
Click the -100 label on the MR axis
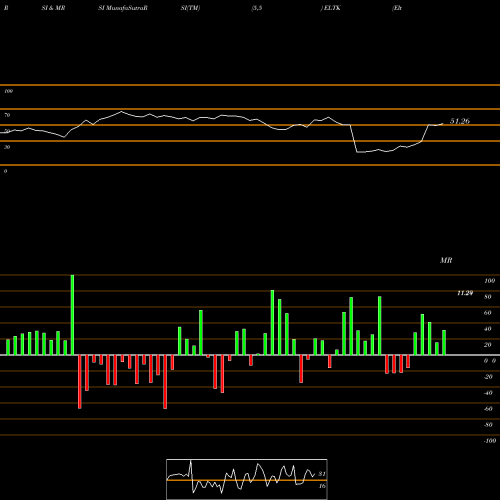tap(490, 441)
